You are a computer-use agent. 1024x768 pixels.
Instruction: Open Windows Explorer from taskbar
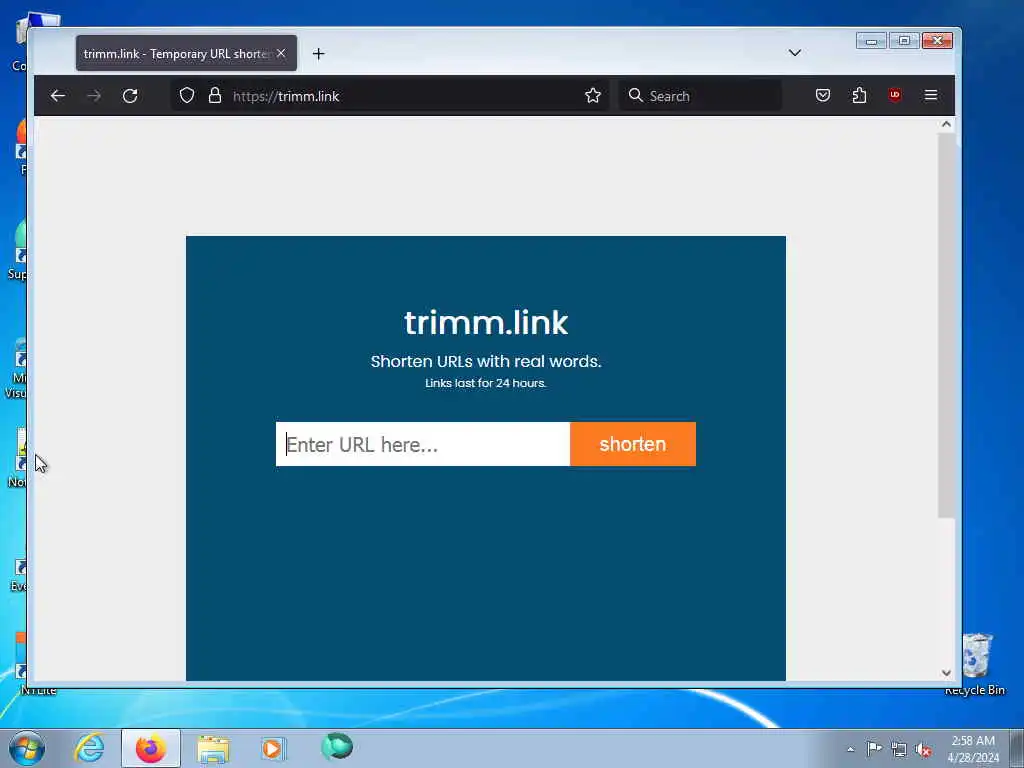[x=213, y=749]
